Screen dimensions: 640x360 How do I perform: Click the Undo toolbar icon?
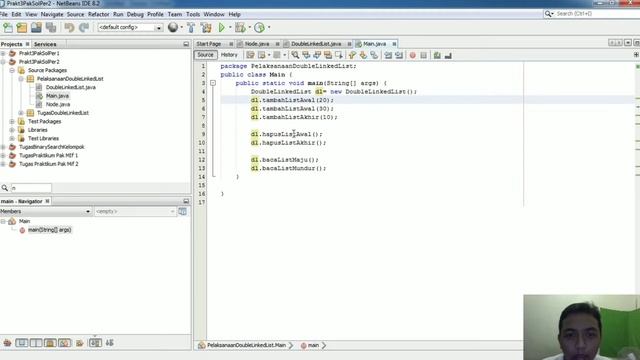coord(69,27)
